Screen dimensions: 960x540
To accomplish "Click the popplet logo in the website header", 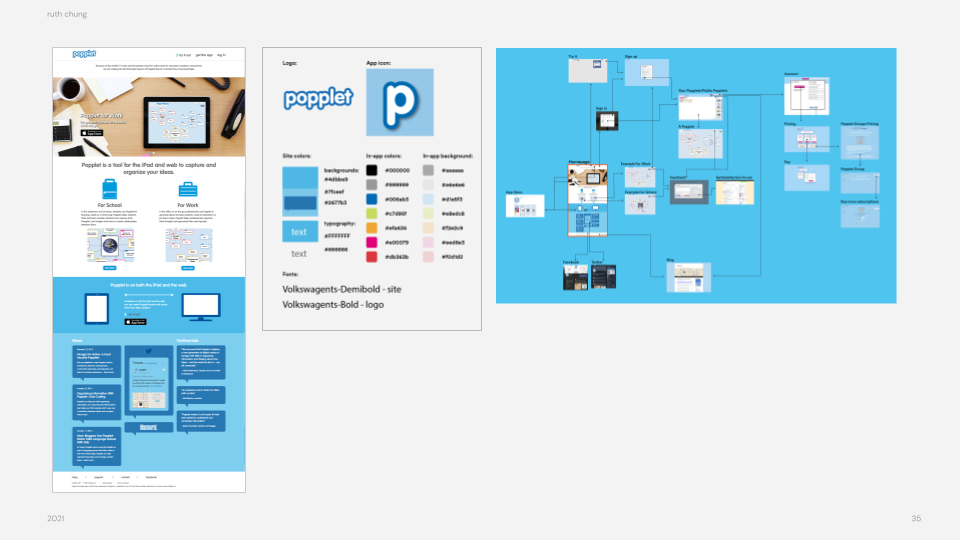I will pos(84,54).
